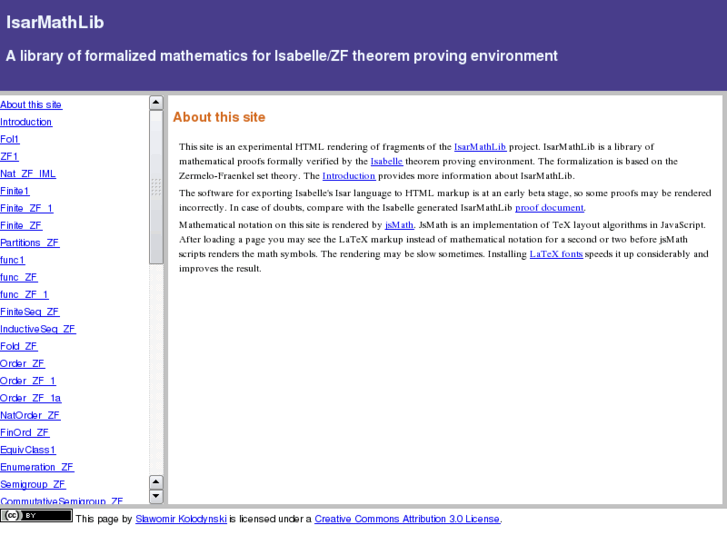
Task: Open the Introduction link in sidebar
Action: 26,122
